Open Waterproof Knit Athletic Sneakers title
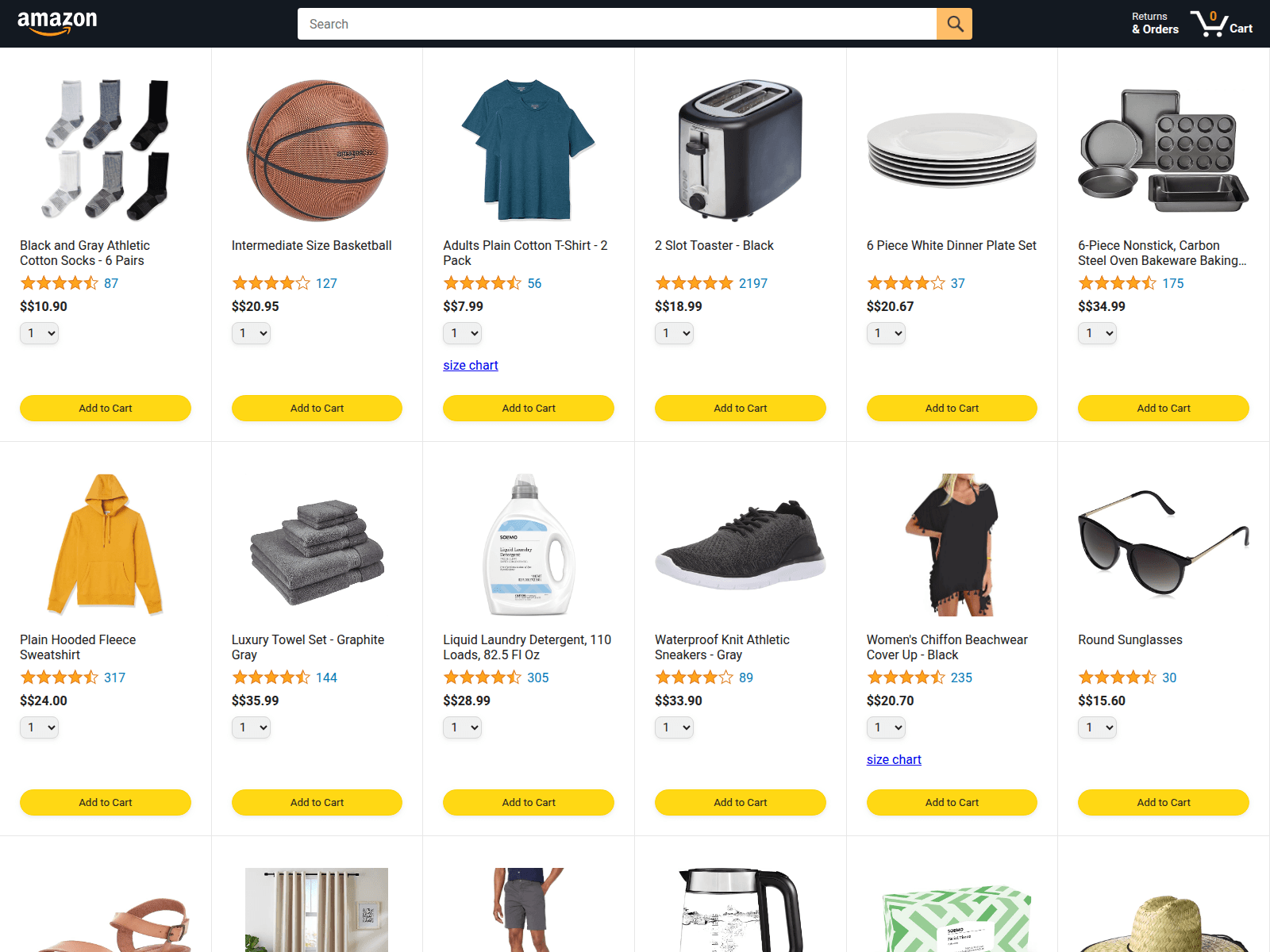The height and width of the screenshot is (952, 1270). pos(722,647)
